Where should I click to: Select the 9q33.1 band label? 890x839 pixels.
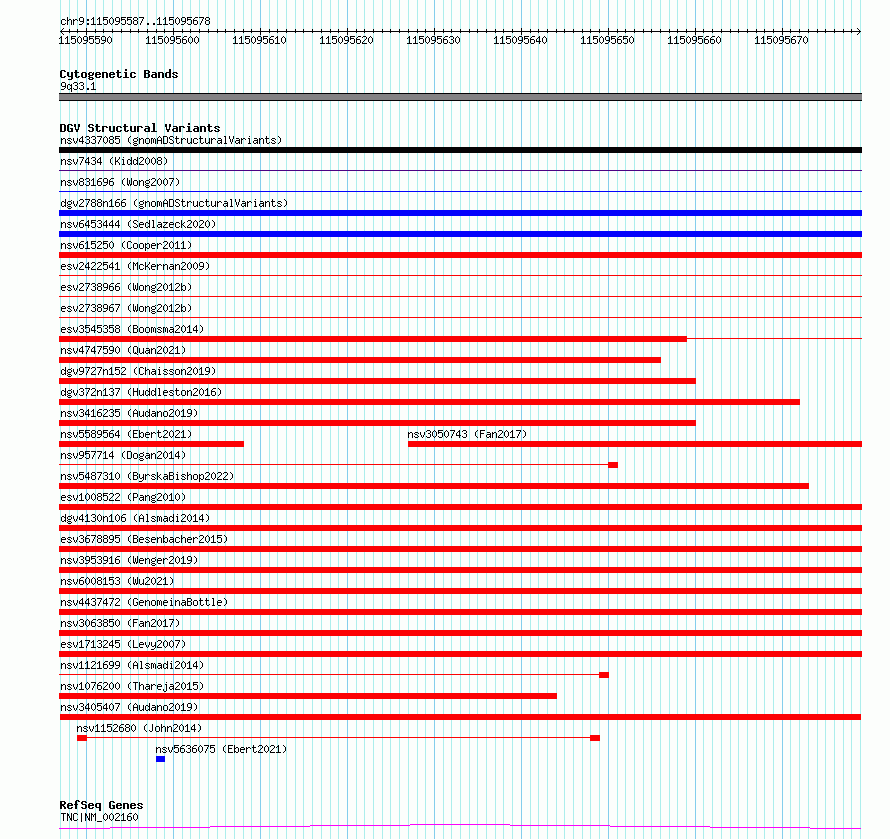(78, 86)
